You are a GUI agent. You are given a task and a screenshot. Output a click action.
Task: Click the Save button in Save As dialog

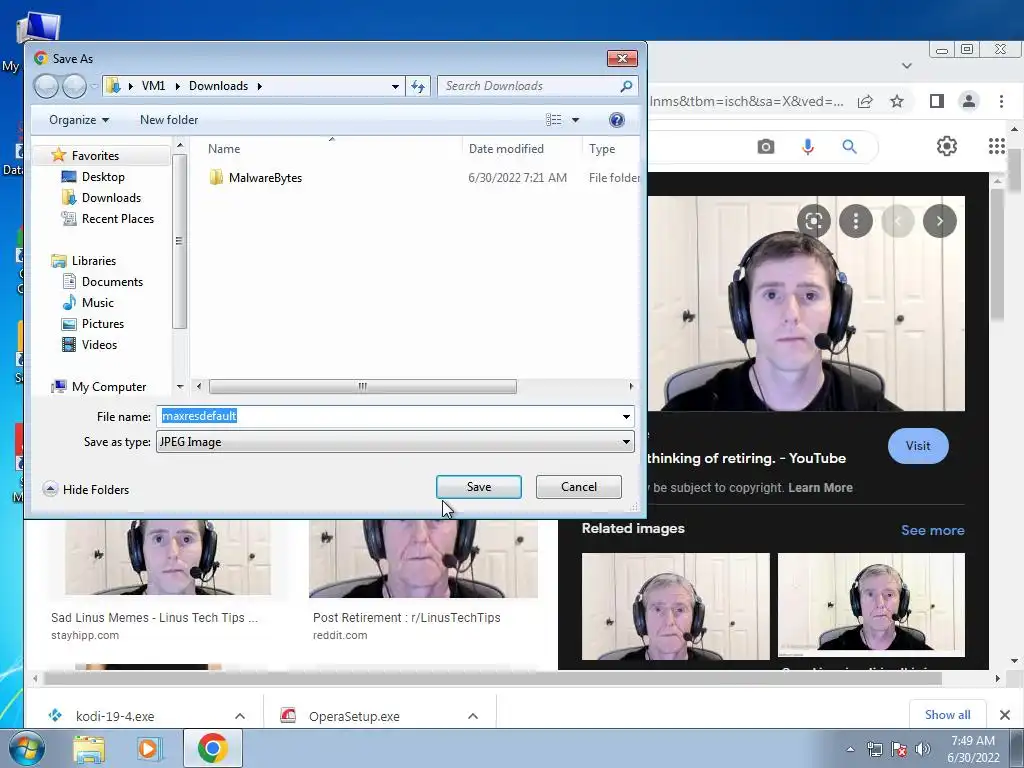coord(479,487)
